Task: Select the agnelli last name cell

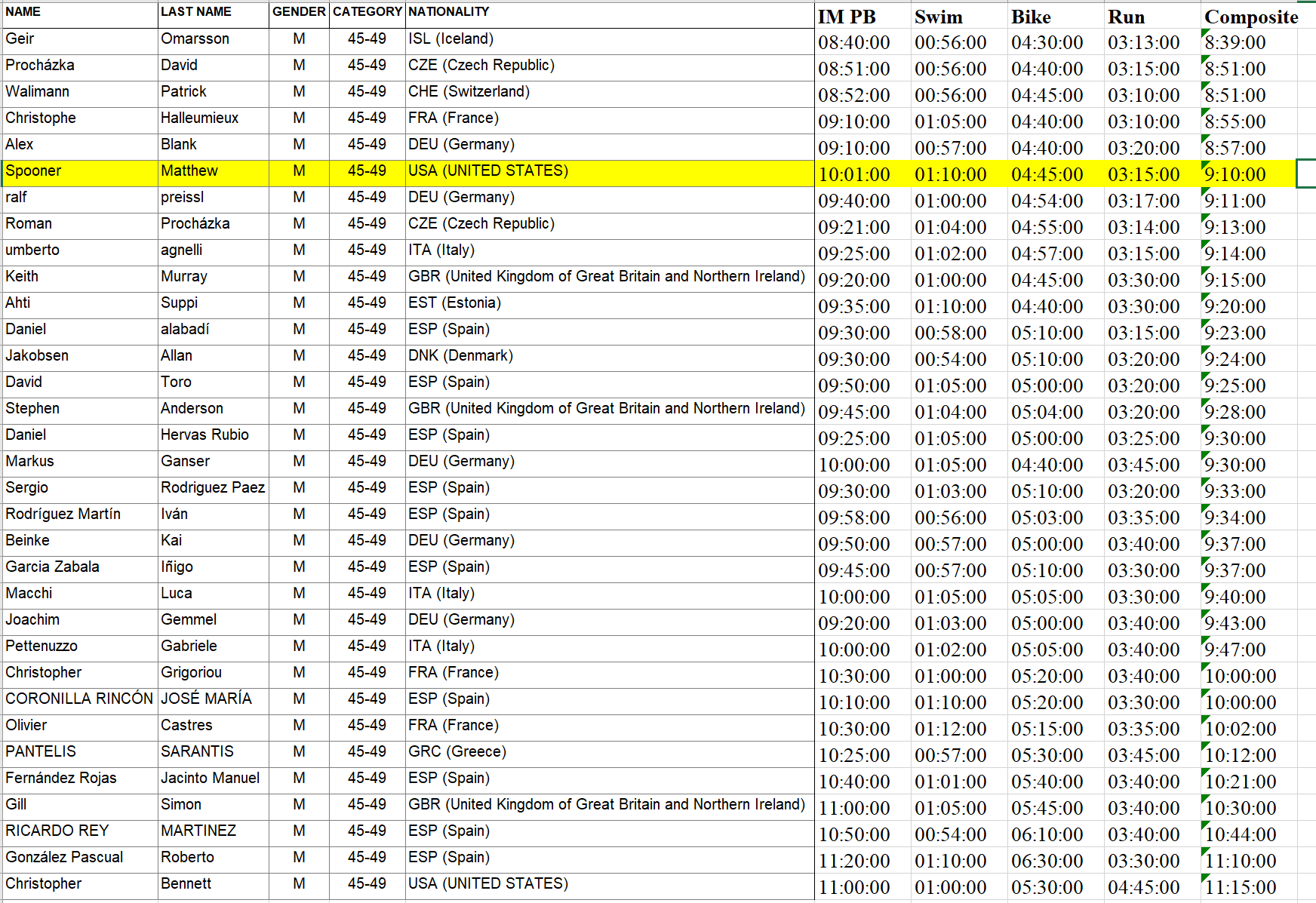Action: tap(214, 253)
